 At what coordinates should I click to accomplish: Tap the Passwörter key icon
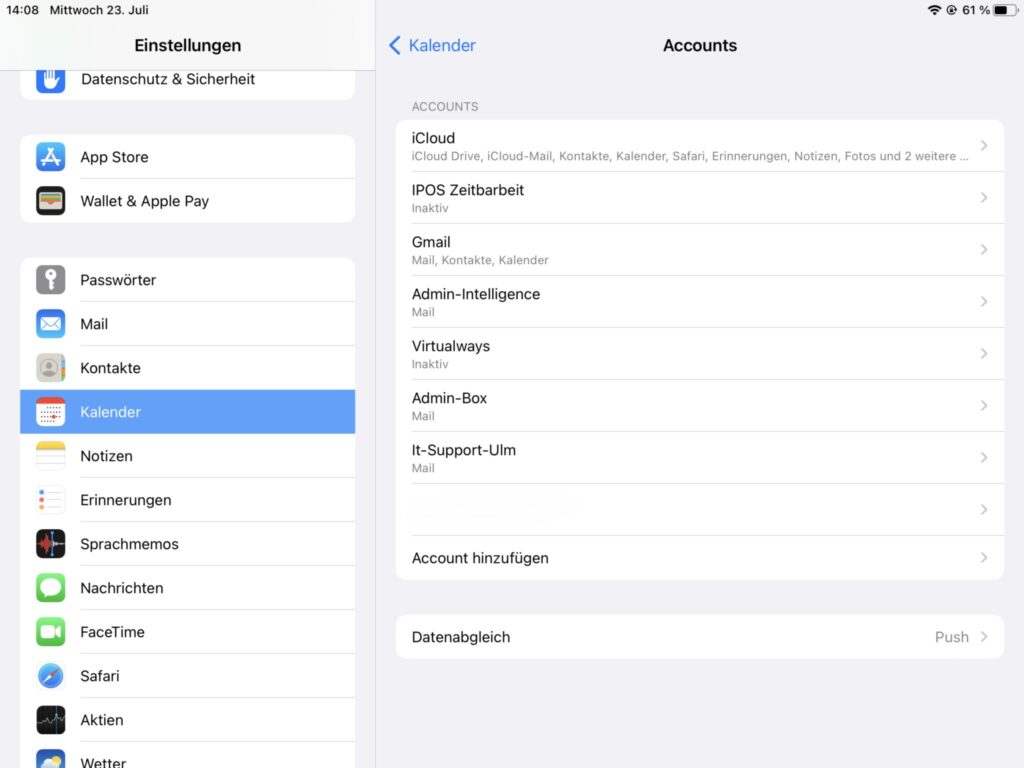click(x=50, y=280)
